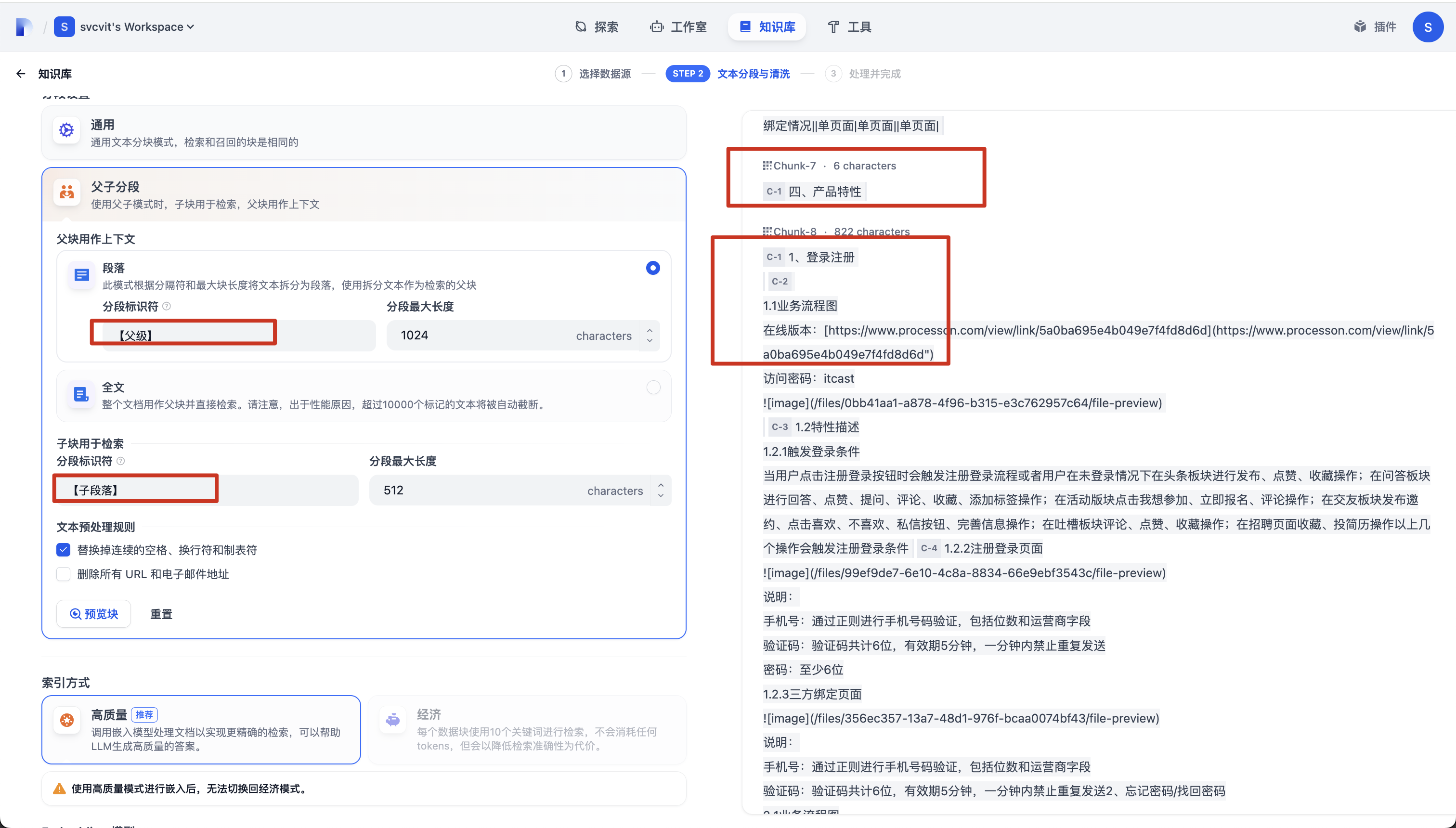Open the user avatar S menu
This screenshot has height=828, width=1456.
tap(1428, 27)
